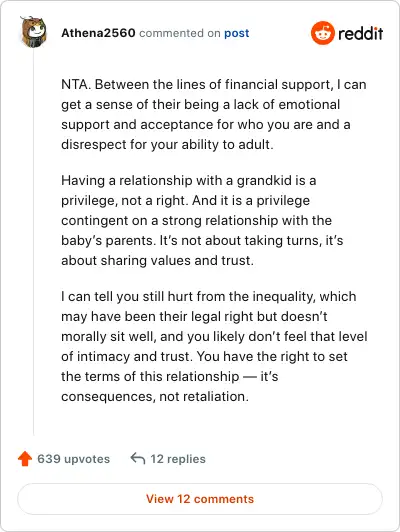Screen dimensions: 400x532
Task: Open the "12 replies" label
Action: (178, 459)
